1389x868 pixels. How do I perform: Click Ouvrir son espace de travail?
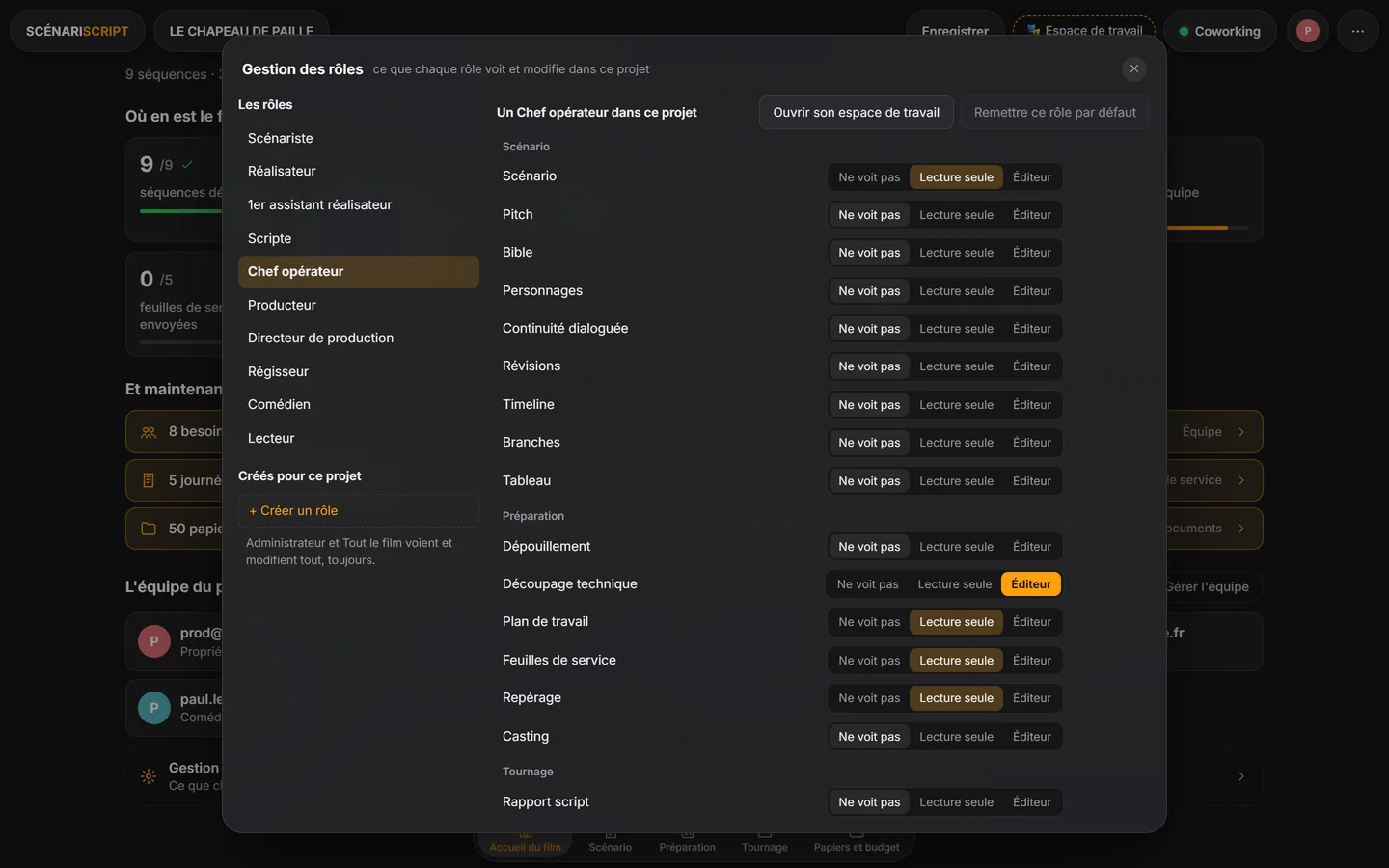(x=857, y=112)
